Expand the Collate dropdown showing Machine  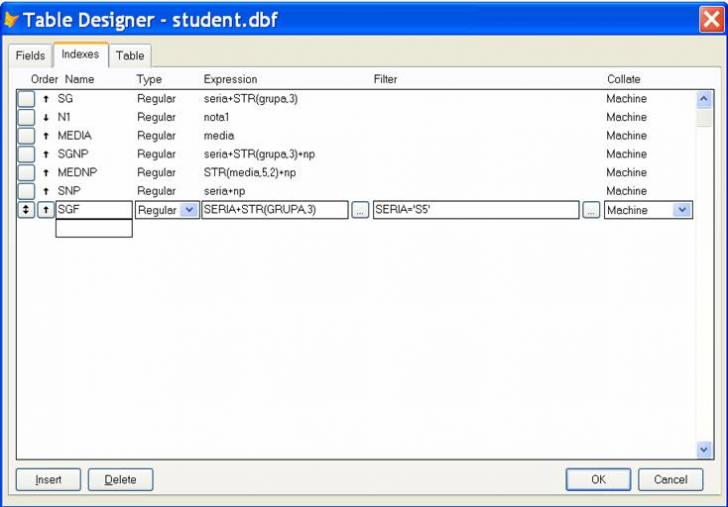click(683, 210)
